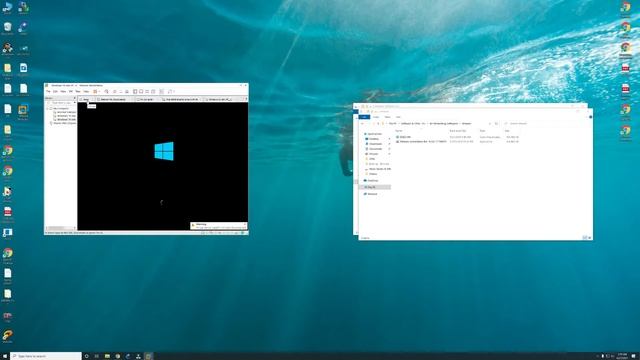The width and height of the screenshot is (640, 360).
Task: Click the VMware library search field
Action: tap(60, 103)
